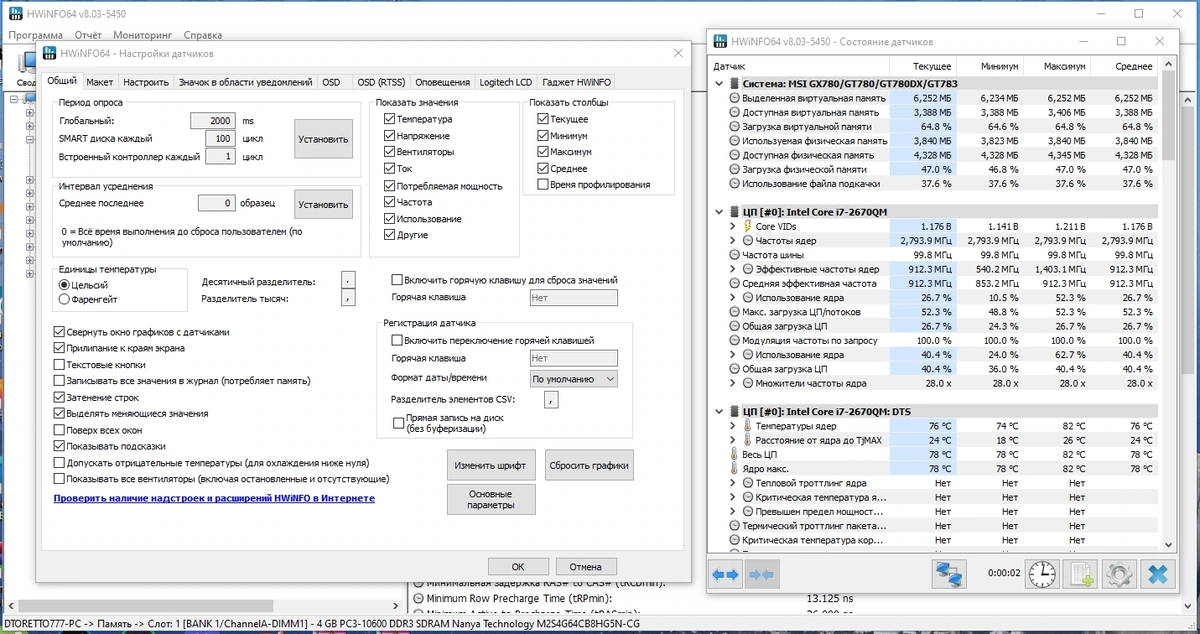1200x634 pixels.
Task: Start logging with the sheet-plus icon
Action: 1080,574
